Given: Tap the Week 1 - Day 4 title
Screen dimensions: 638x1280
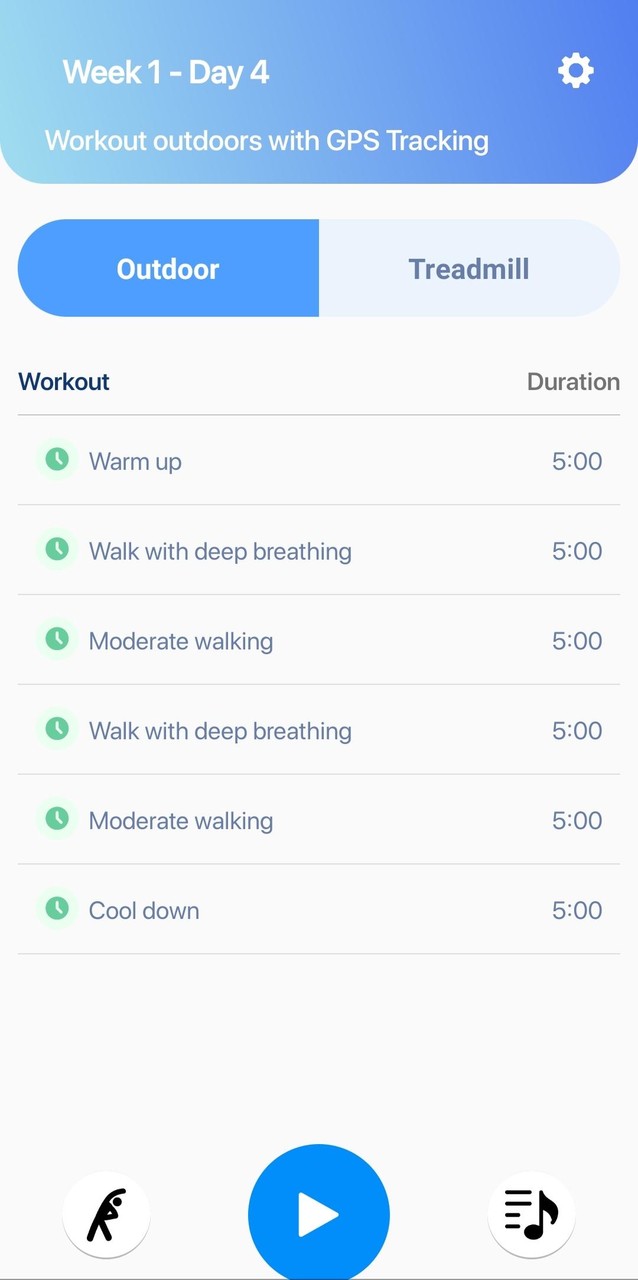Looking at the screenshot, I should 166,71.
